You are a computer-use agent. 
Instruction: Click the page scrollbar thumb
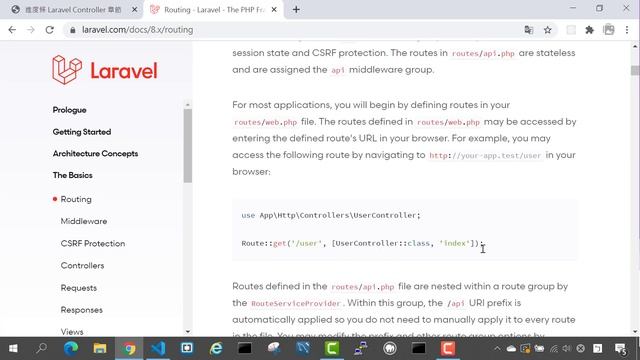tap(635, 70)
